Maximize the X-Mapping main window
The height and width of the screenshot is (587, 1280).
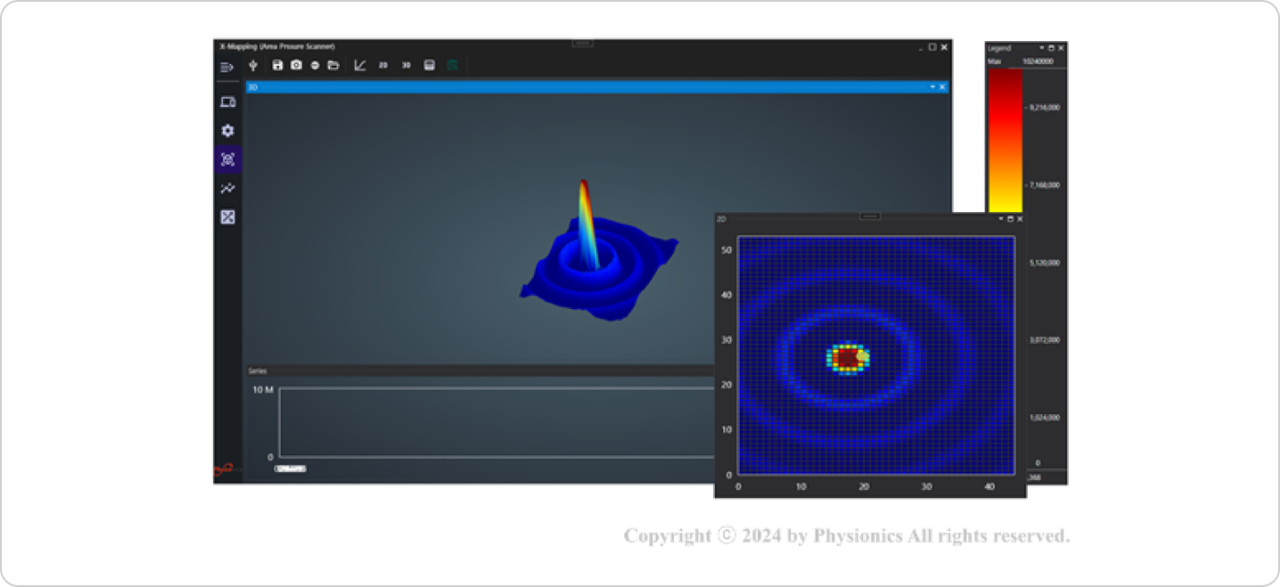point(932,47)
